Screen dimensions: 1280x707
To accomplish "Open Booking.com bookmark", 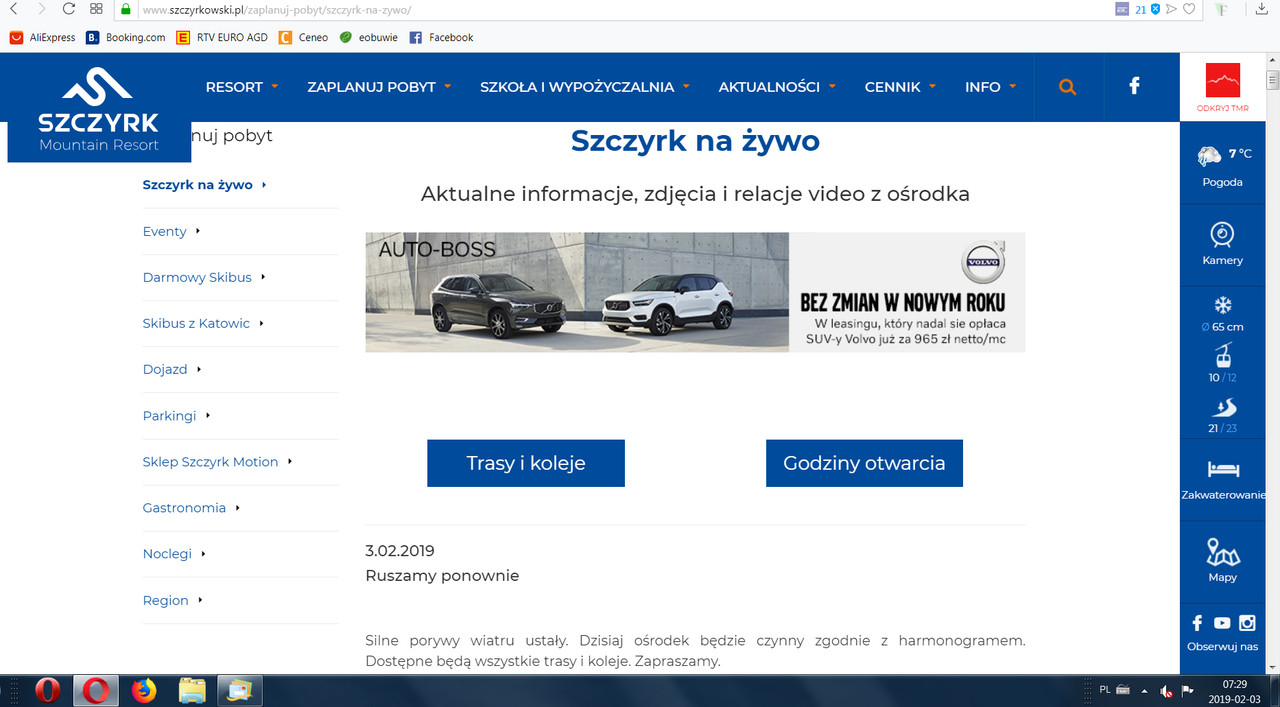I will (x=125, y=37).
